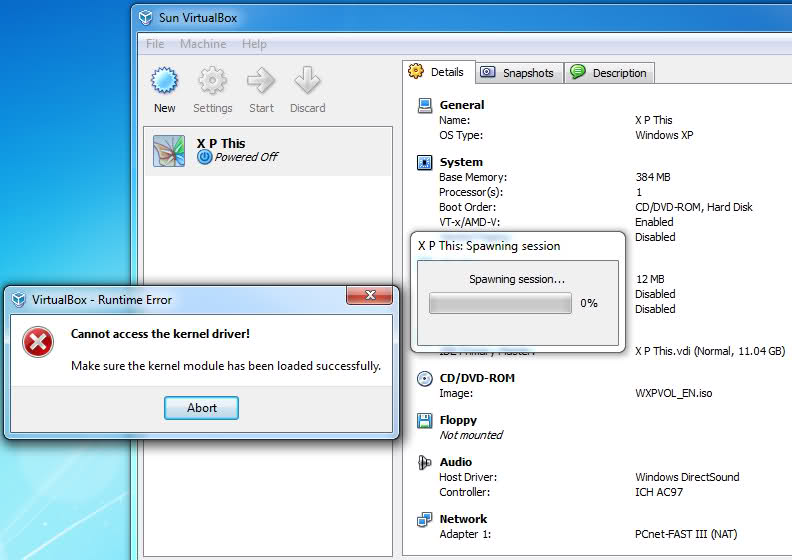Click the Powered Off state icon
The height and width of the screenshot is (560, 792).
pyautogui.click(x=205, y=157)
